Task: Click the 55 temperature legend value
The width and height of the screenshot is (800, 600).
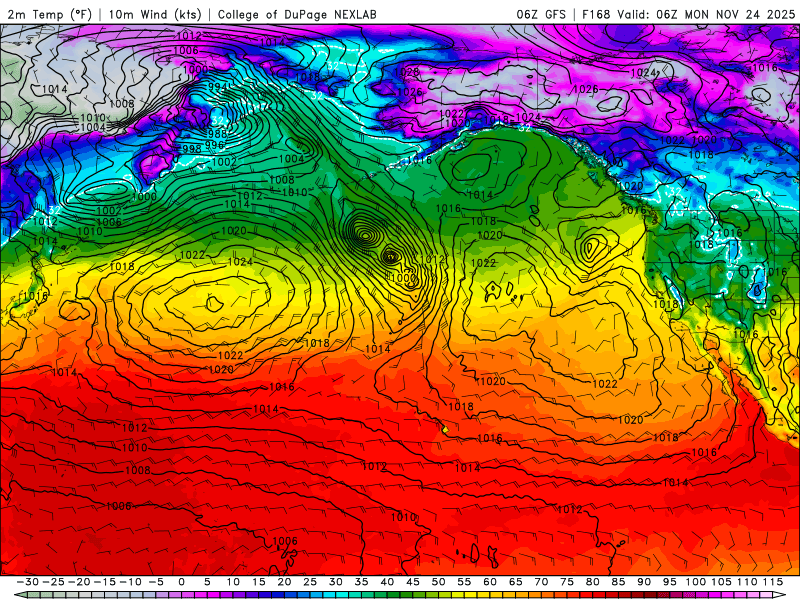Action: 464,582
